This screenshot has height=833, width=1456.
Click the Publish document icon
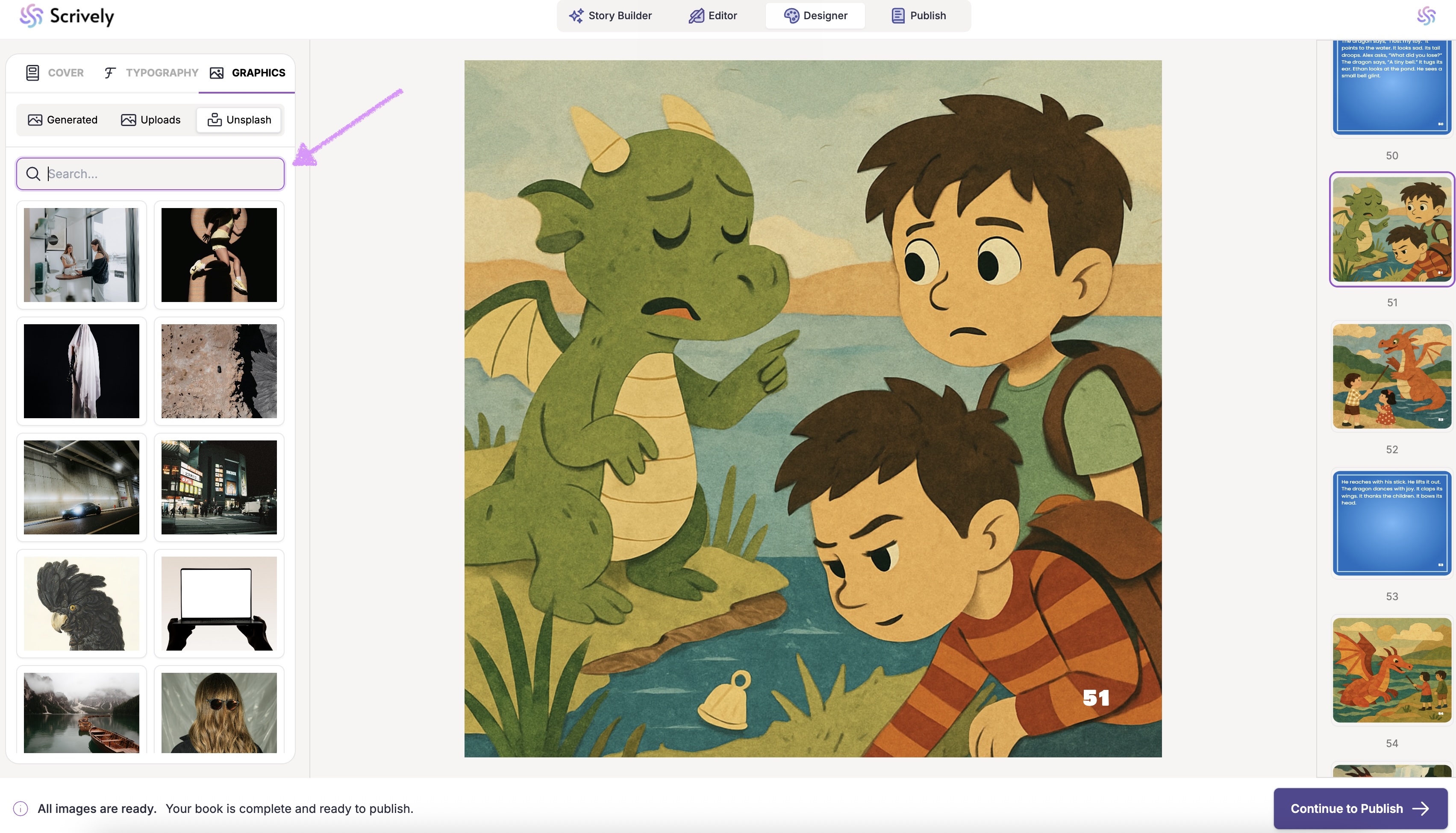898,15
